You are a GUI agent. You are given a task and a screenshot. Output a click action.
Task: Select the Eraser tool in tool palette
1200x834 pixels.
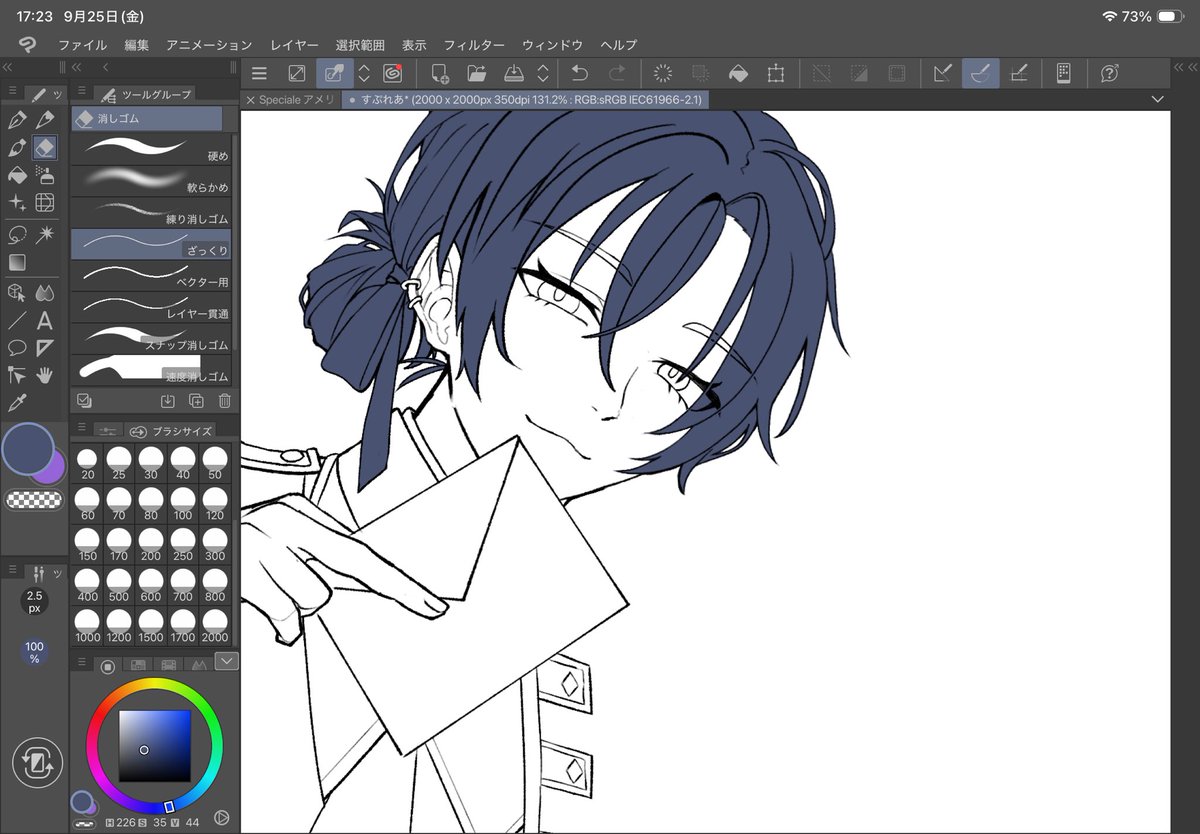[x=45, y=148]
